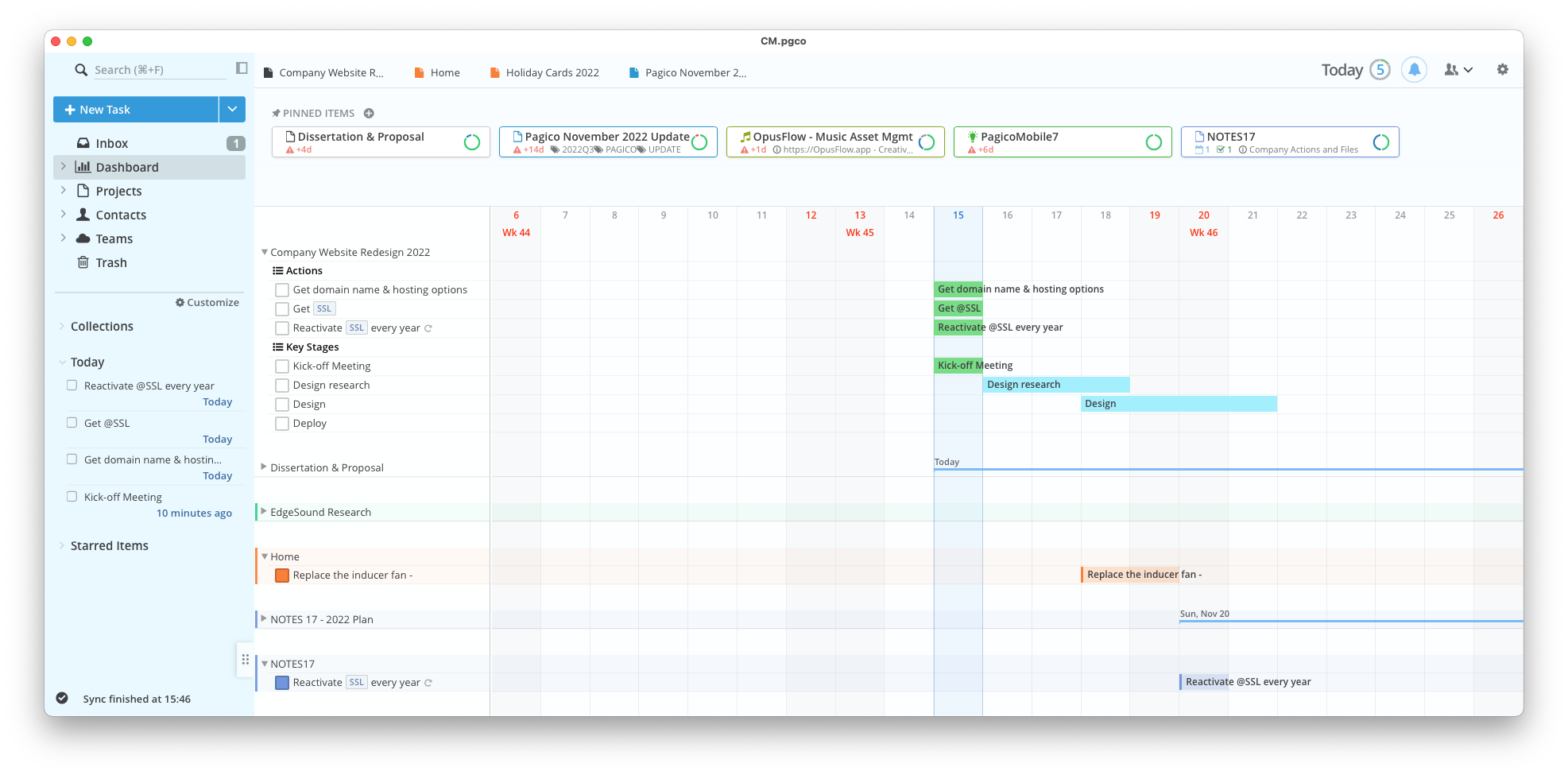Viewport: 1568px width, 775px height.
Task: Add a pinned item with plus icon
Action: (369, 114)
